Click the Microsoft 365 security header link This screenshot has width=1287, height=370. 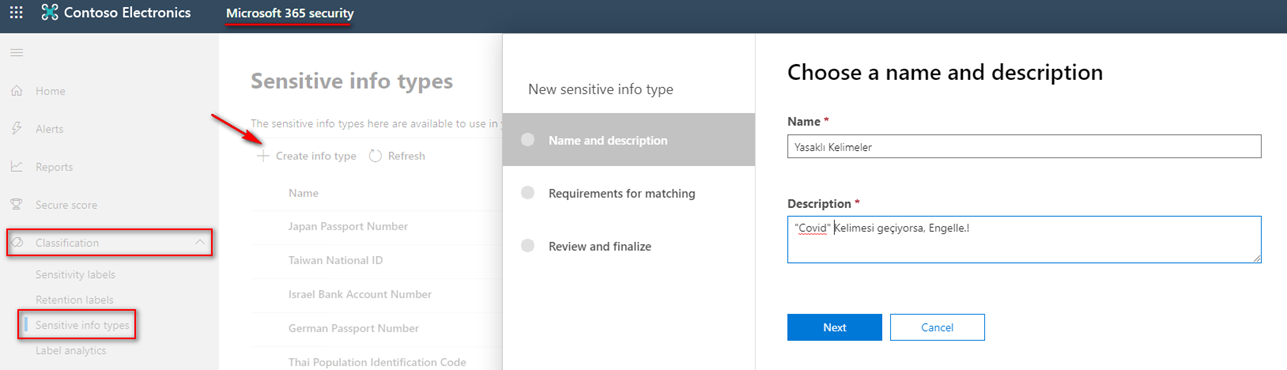coord(289,13)
